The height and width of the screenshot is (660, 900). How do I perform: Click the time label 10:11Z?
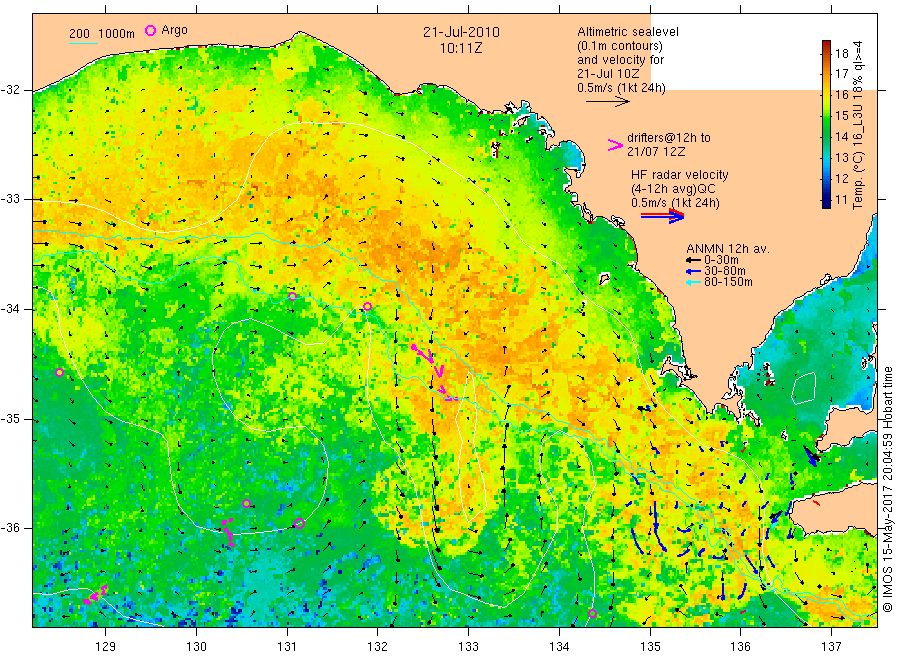tap(461, 48)
